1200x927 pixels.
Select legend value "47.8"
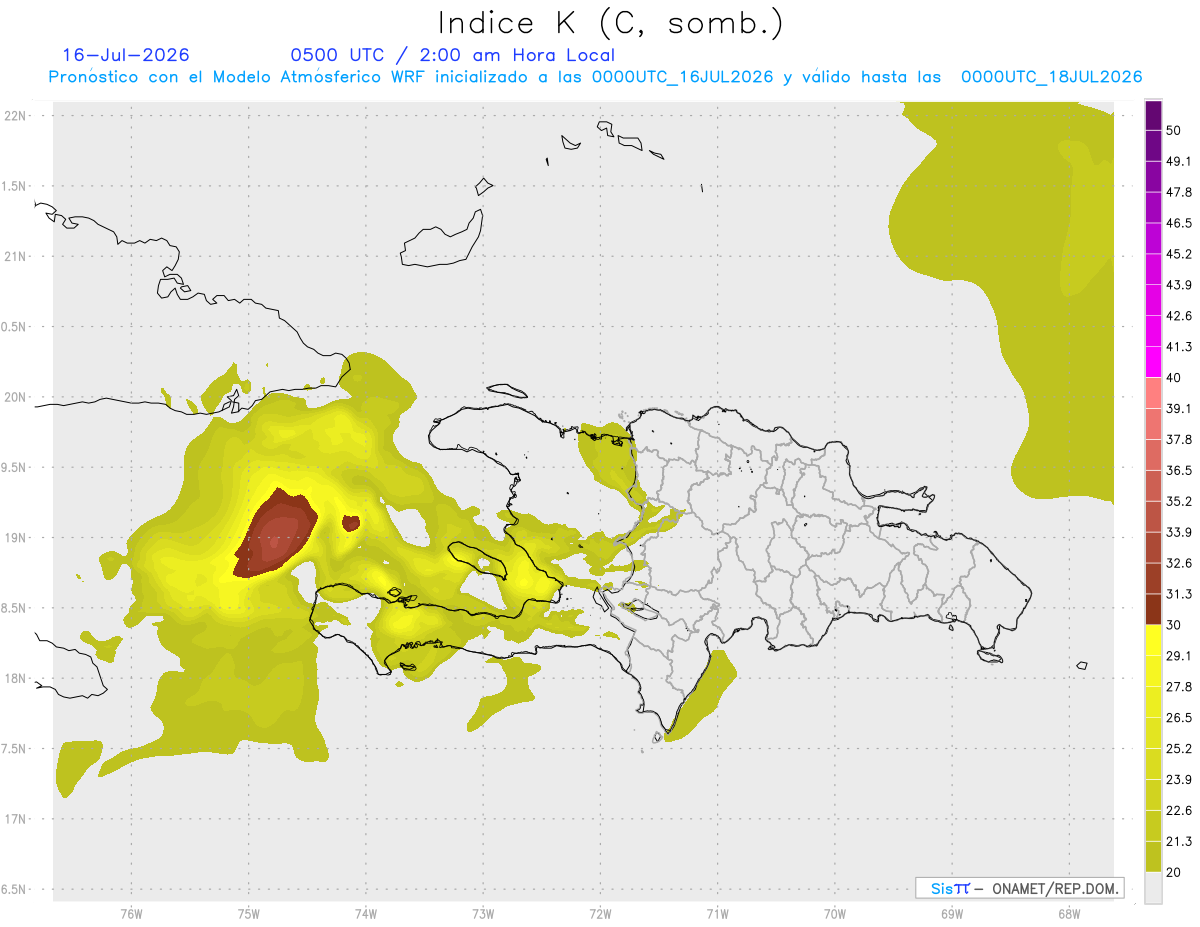tap(1179, 192)
